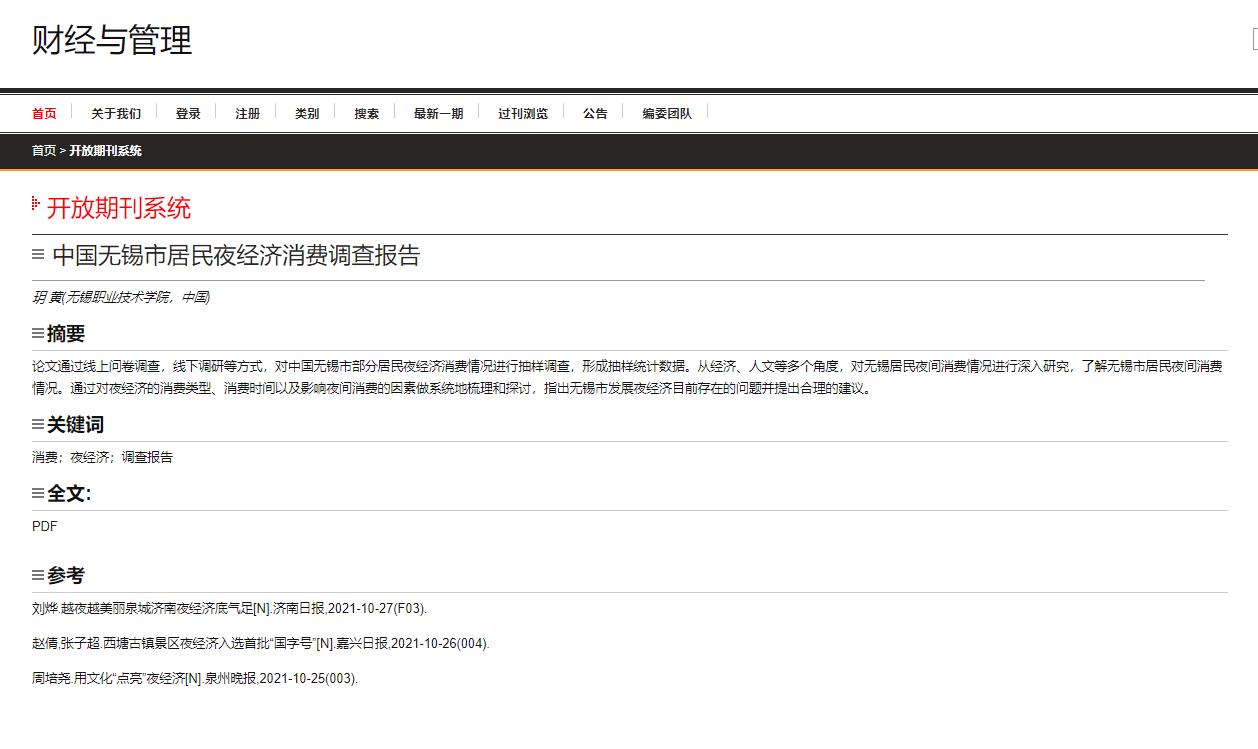Click the list icon next to 参考
This screenshot has height=749, width=1258.
coord(38,575)
